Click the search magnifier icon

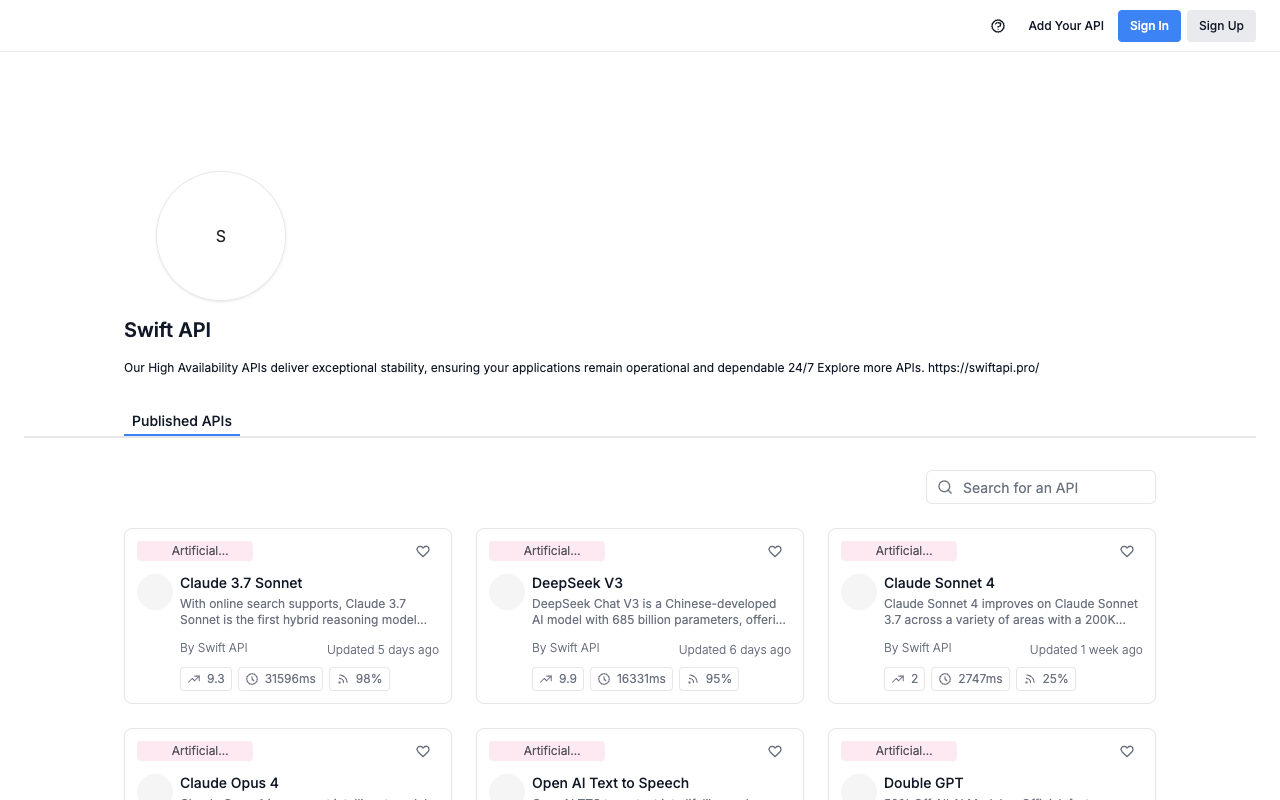(x=945, y=487)
